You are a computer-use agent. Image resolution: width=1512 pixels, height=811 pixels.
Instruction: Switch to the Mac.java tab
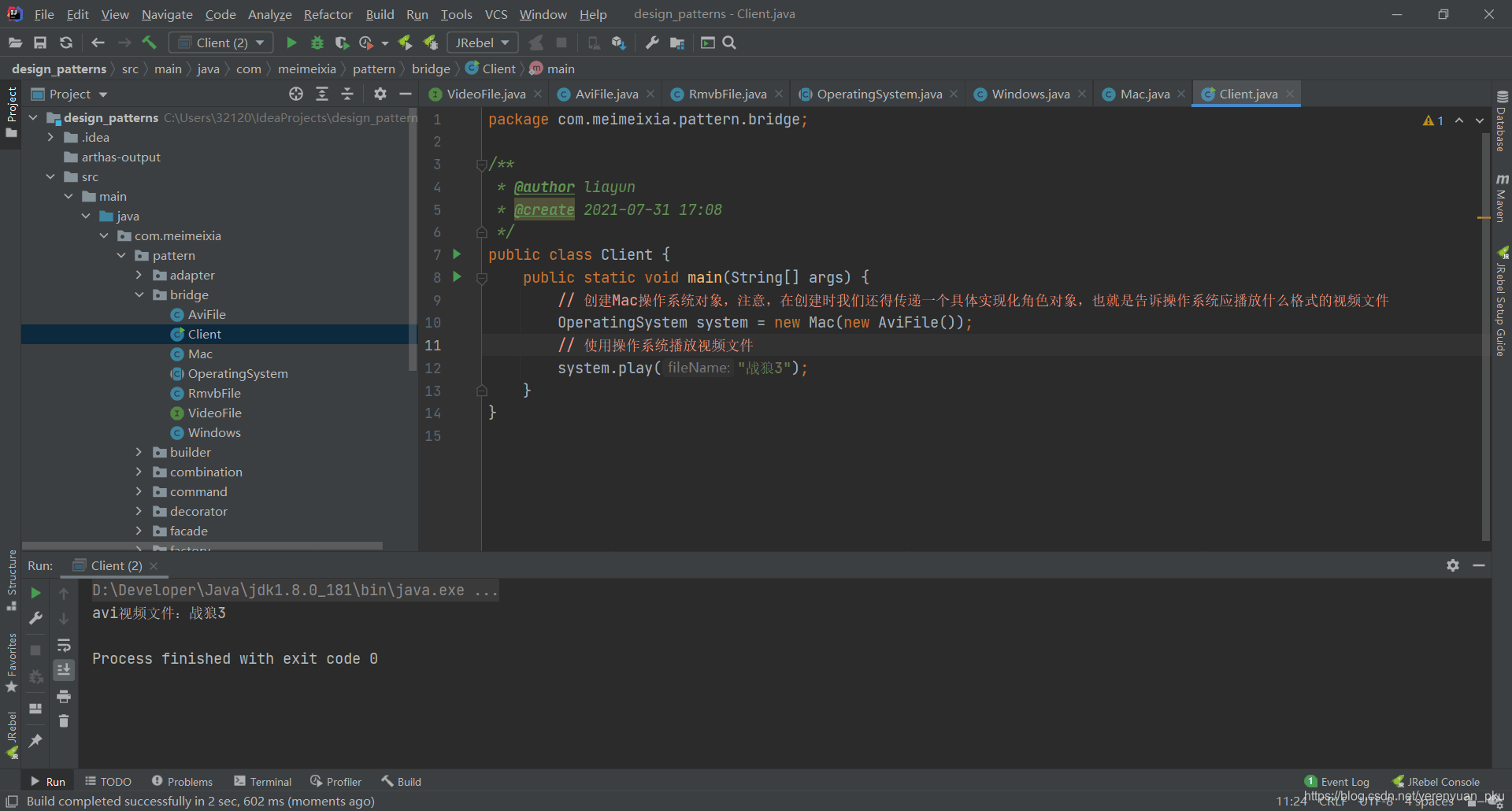point(1144,94)
